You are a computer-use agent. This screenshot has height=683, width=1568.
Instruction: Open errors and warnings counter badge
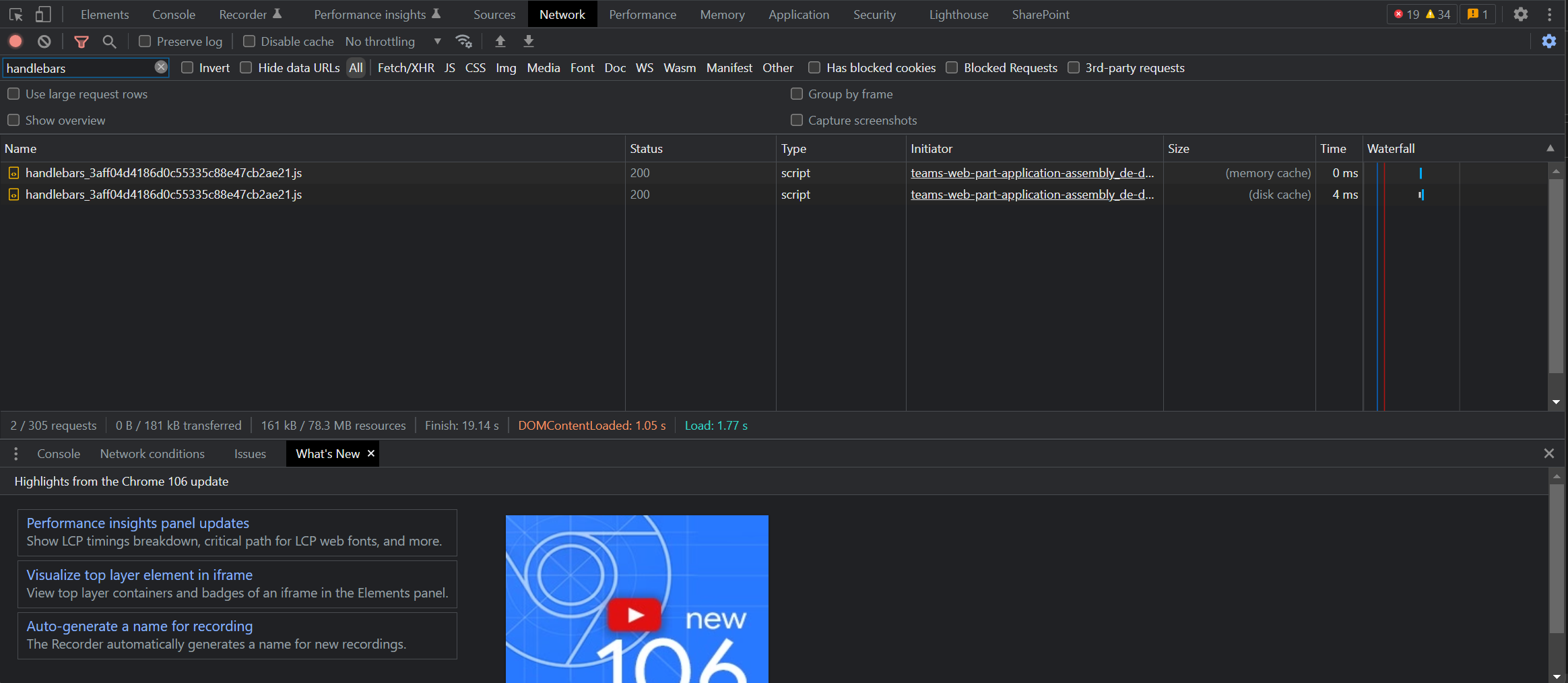click(1422, 14)
